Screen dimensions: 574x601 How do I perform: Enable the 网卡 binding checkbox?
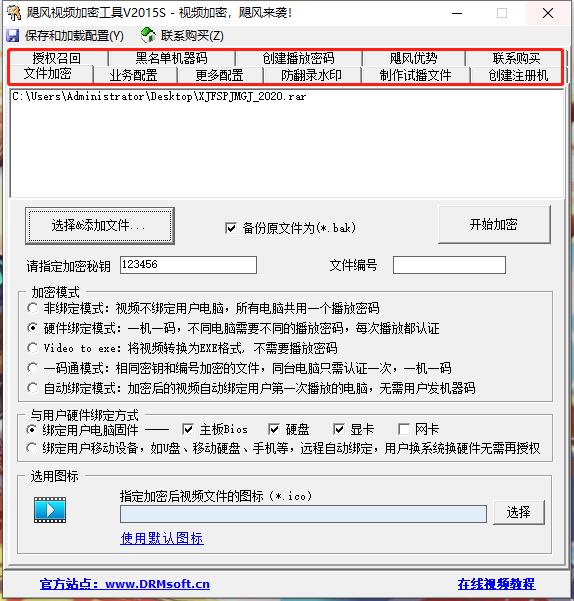click(403, 429)
